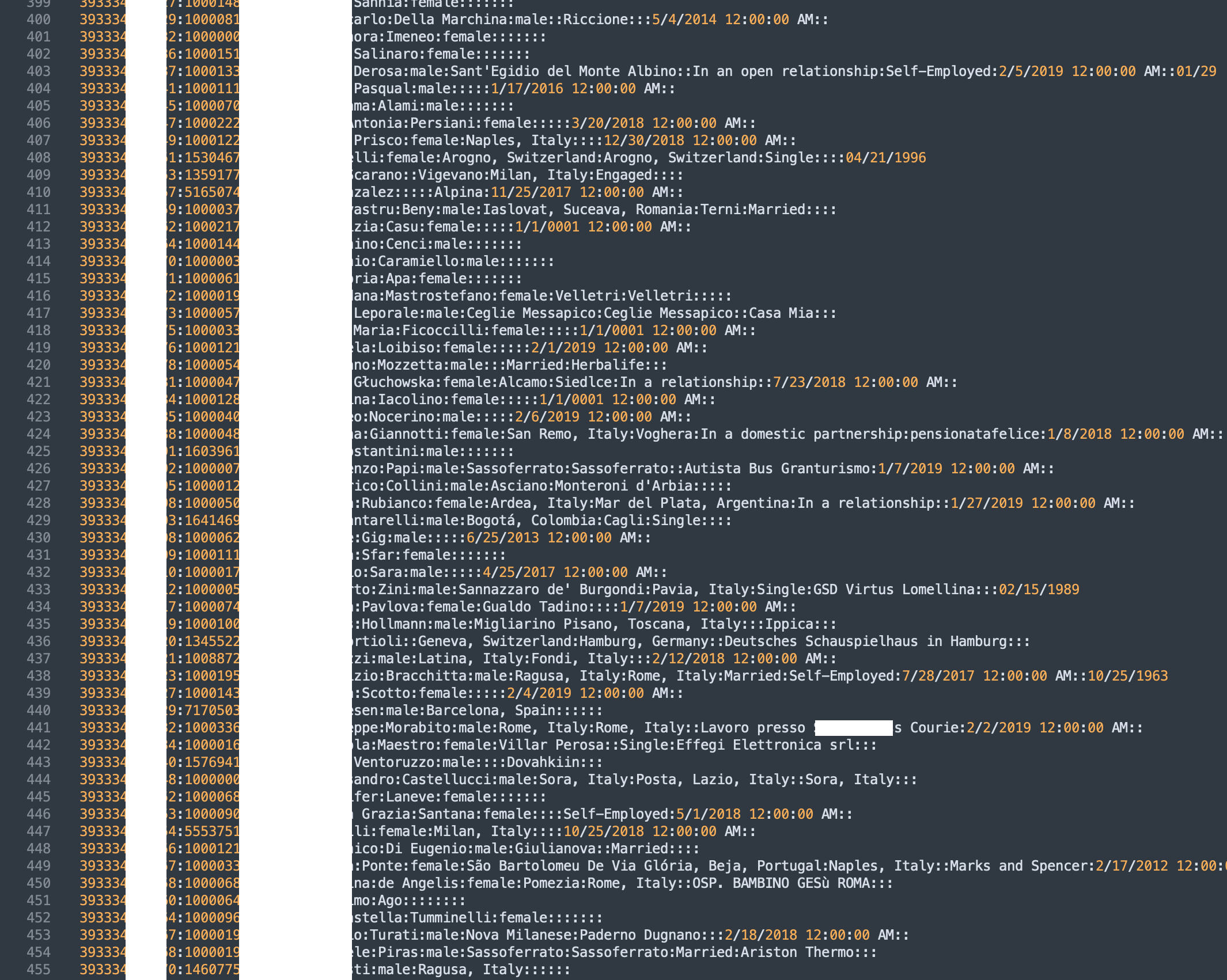
Task: Click line number 411 in the gutter
Action: click(x=39, y=210)
